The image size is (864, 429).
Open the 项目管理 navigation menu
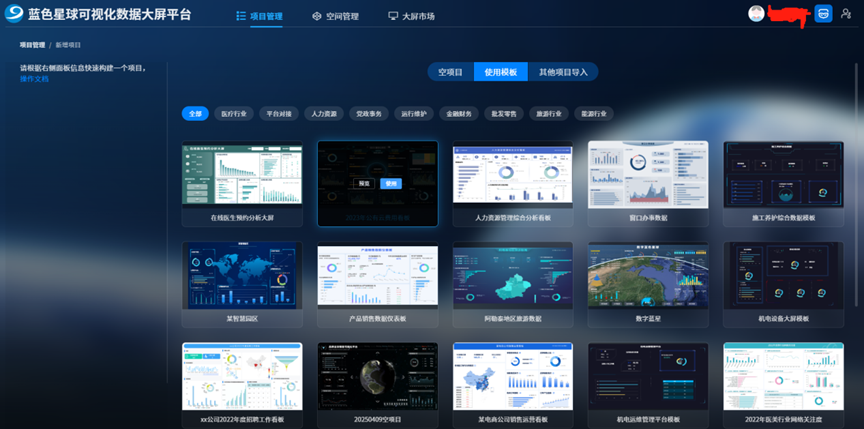click(259, 16)
